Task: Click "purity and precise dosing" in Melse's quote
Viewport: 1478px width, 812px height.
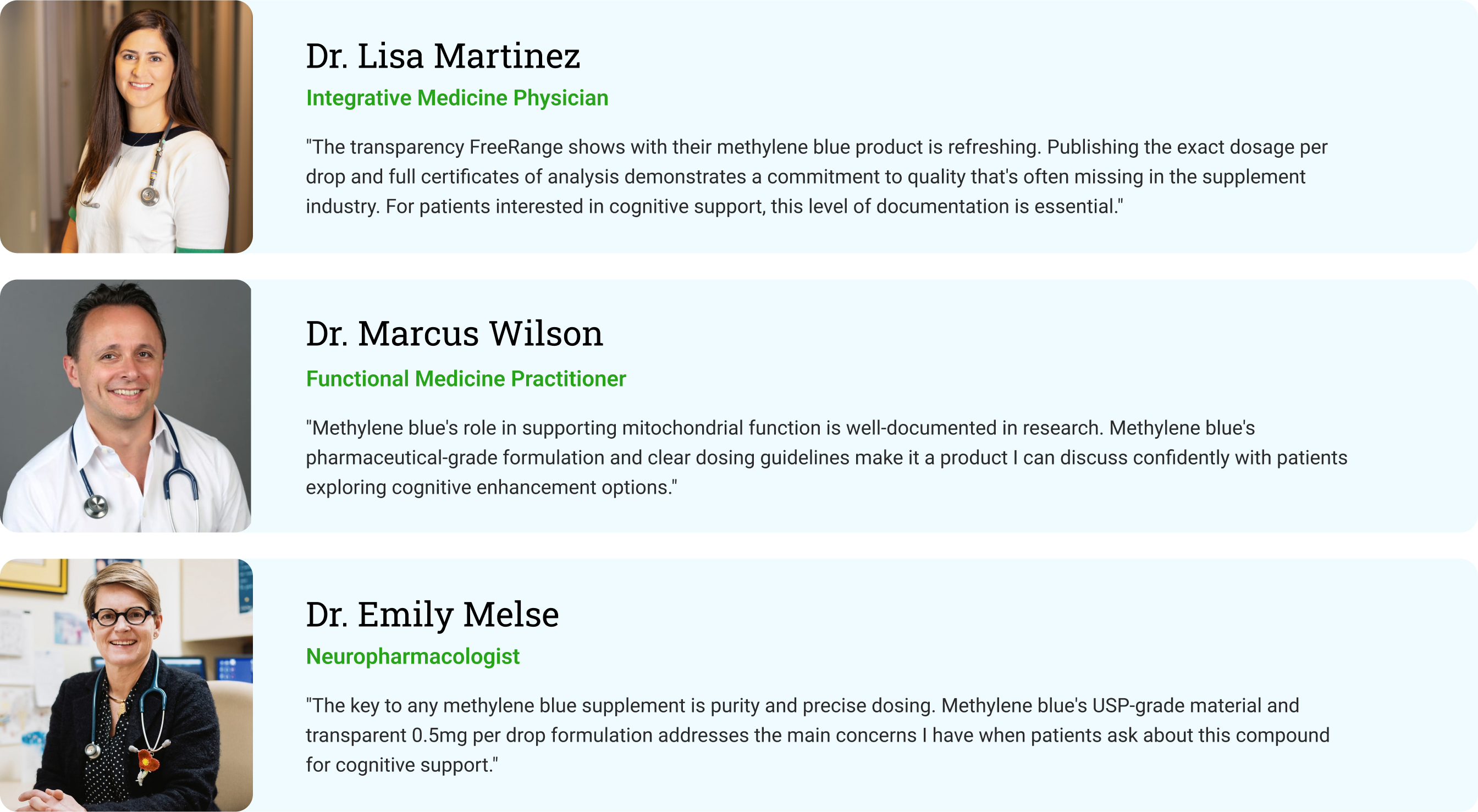Action: click(x=823, y=706)
